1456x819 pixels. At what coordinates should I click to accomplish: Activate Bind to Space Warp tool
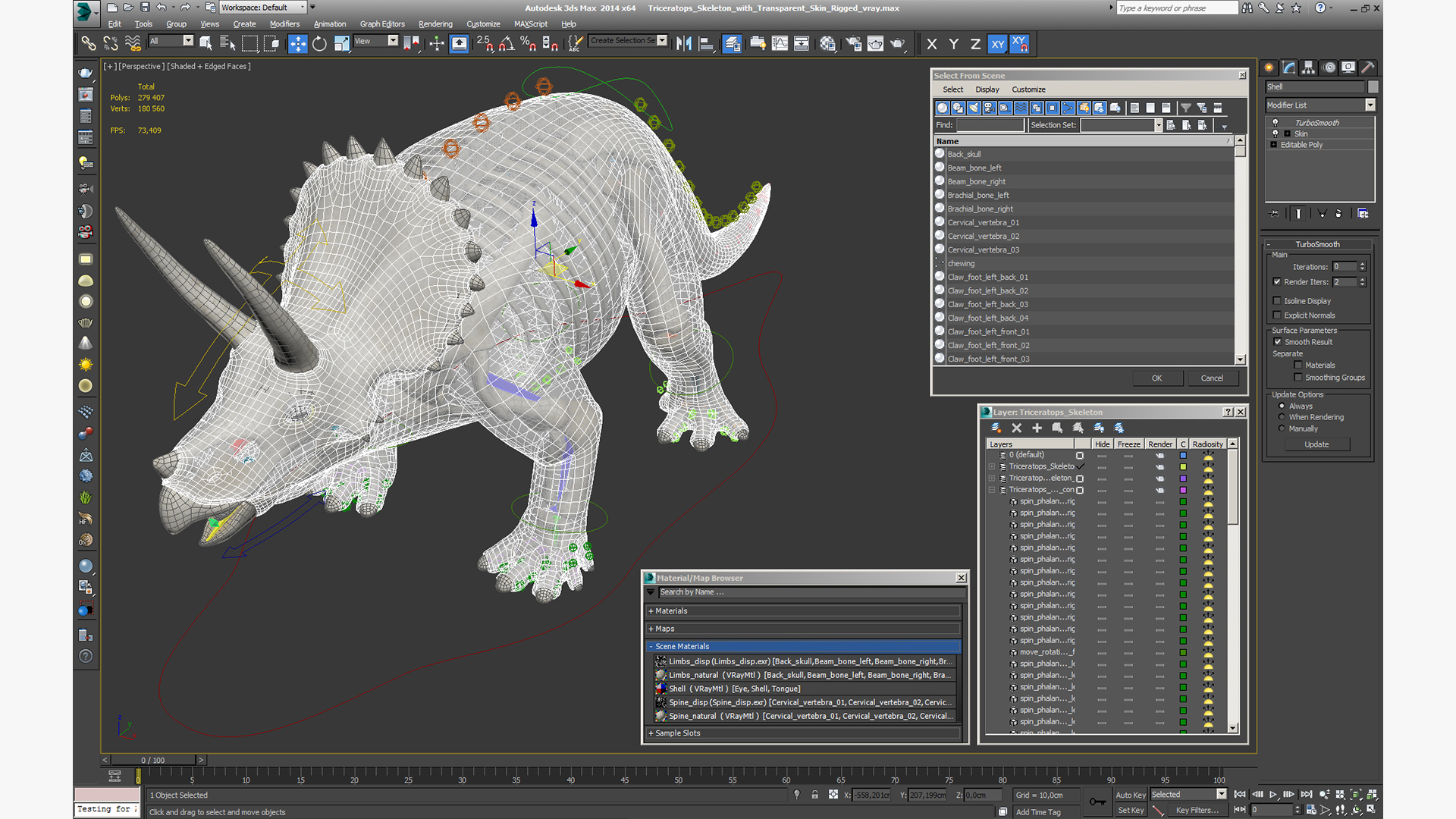coord(133,43)
